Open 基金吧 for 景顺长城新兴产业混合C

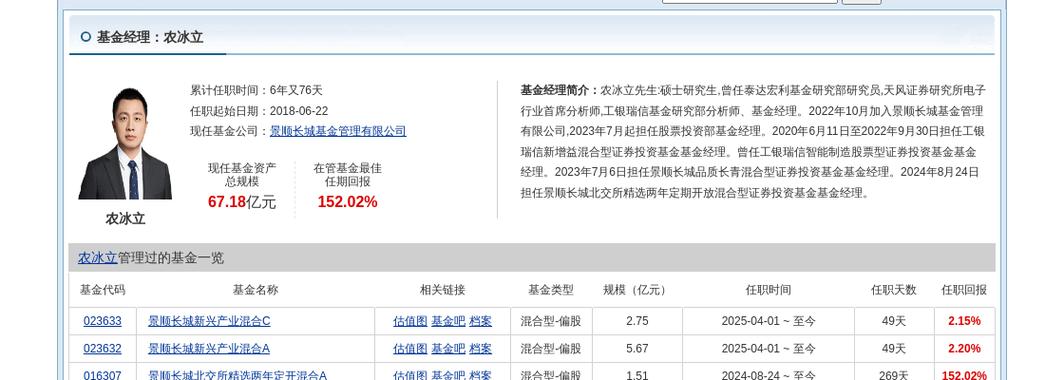click(449, 321)
